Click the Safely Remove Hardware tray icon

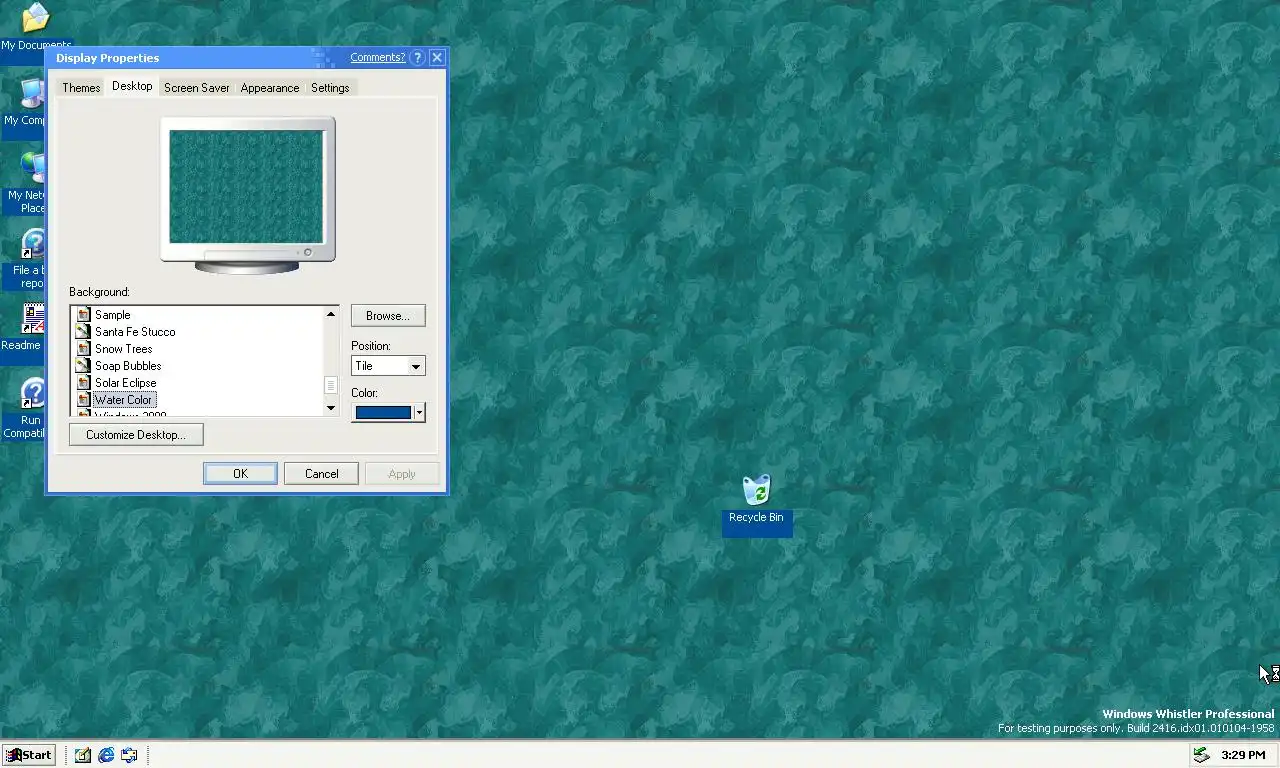coord(1201,755)
